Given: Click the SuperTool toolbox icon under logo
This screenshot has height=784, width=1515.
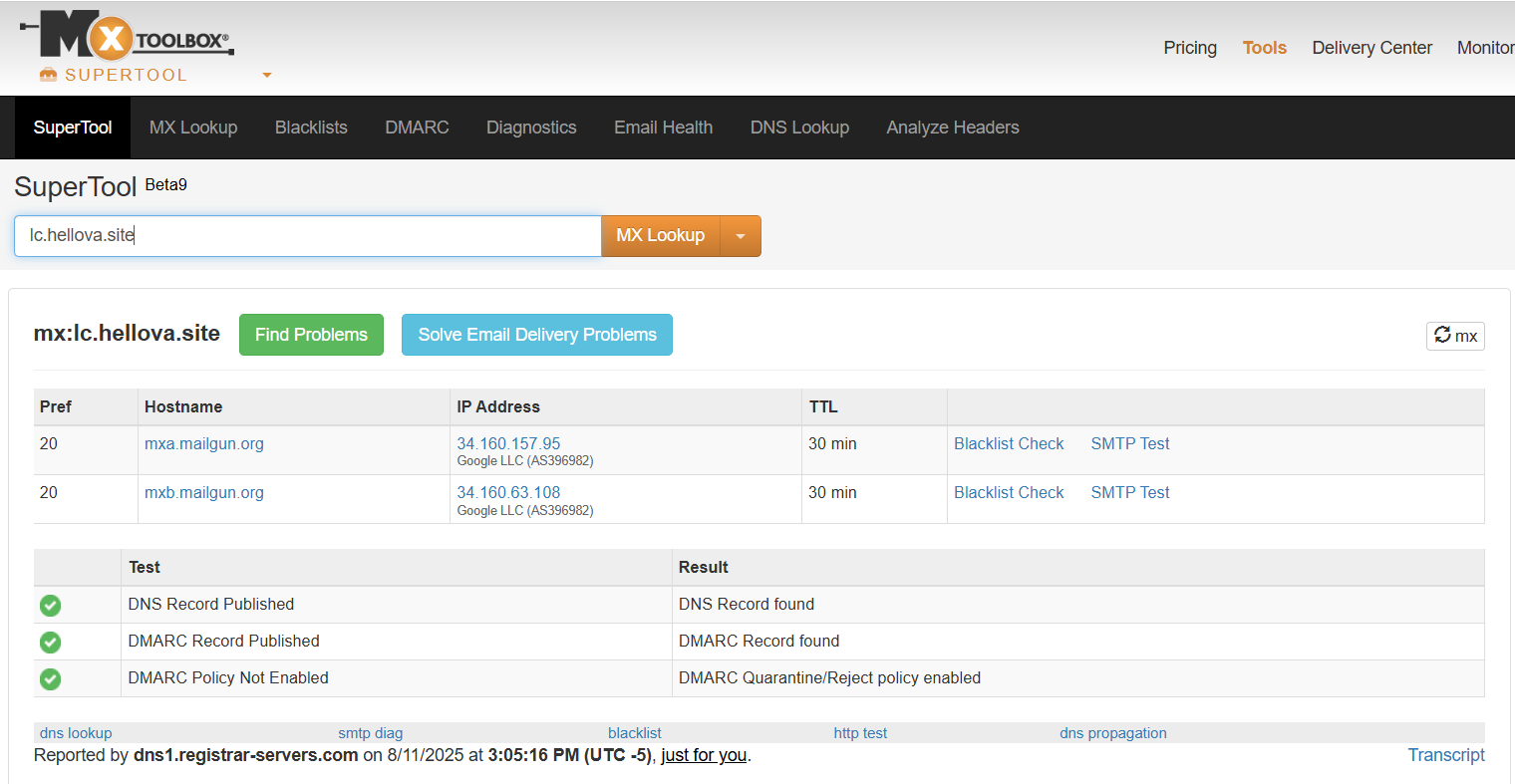Looking at the screenshot, I should (x=48, y=75).
